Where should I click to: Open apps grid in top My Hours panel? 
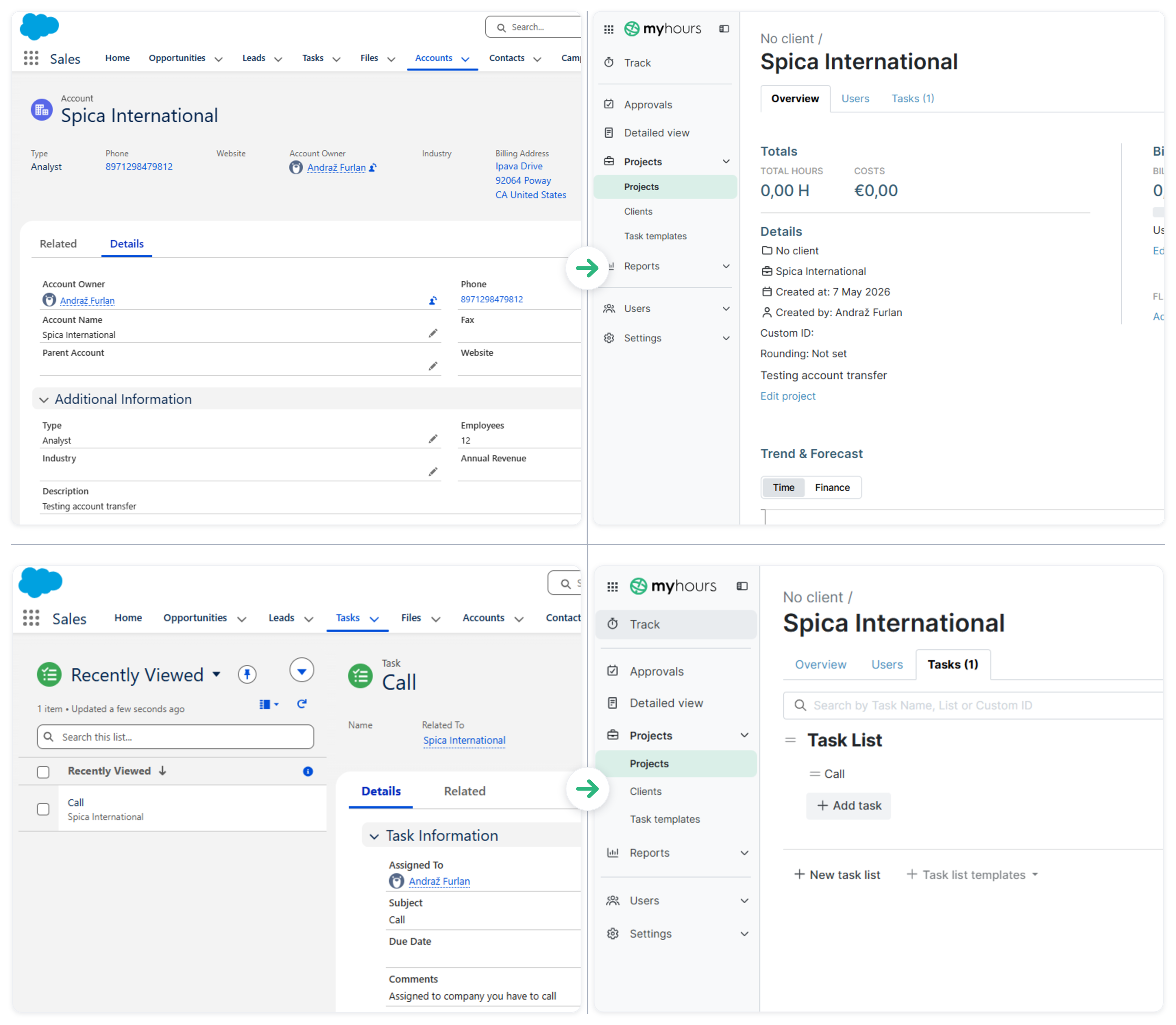(609, 29)
